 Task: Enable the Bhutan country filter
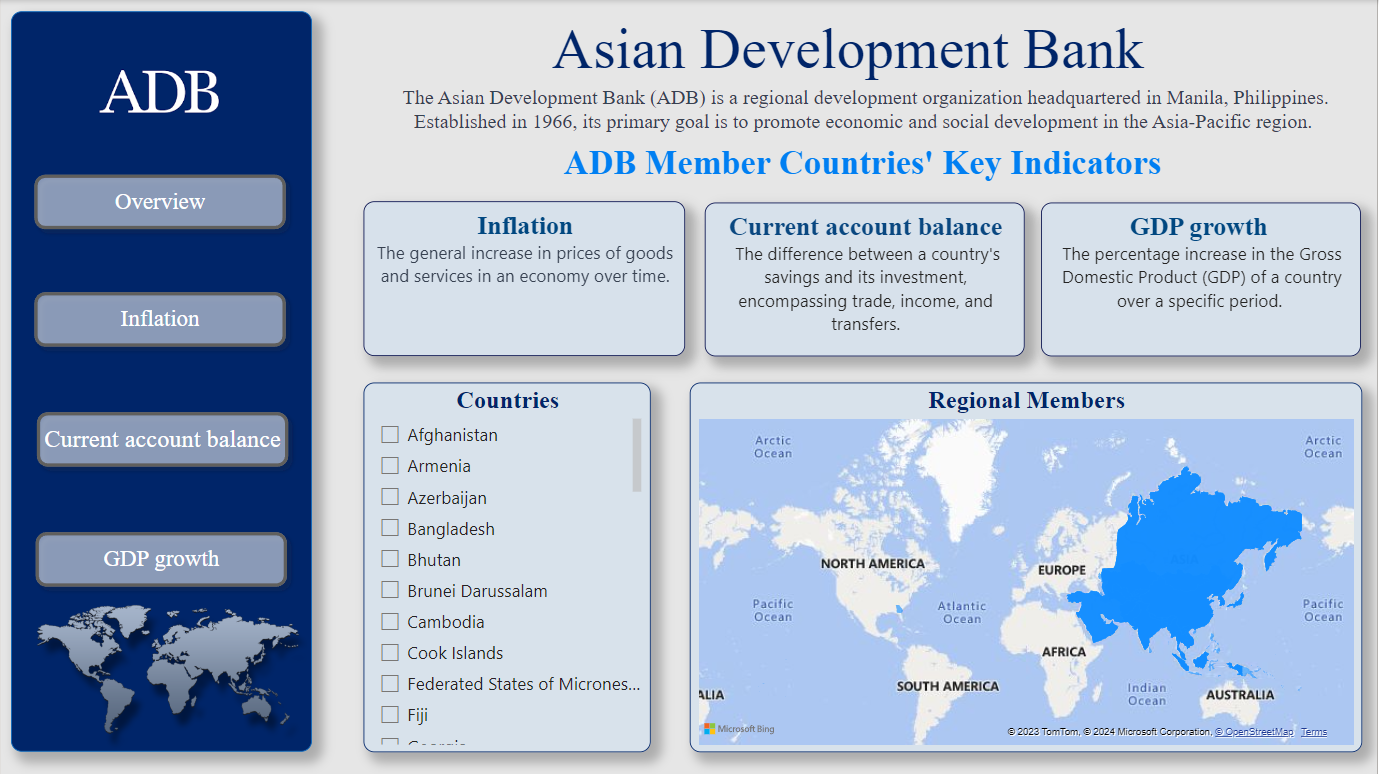coord(390,559)
